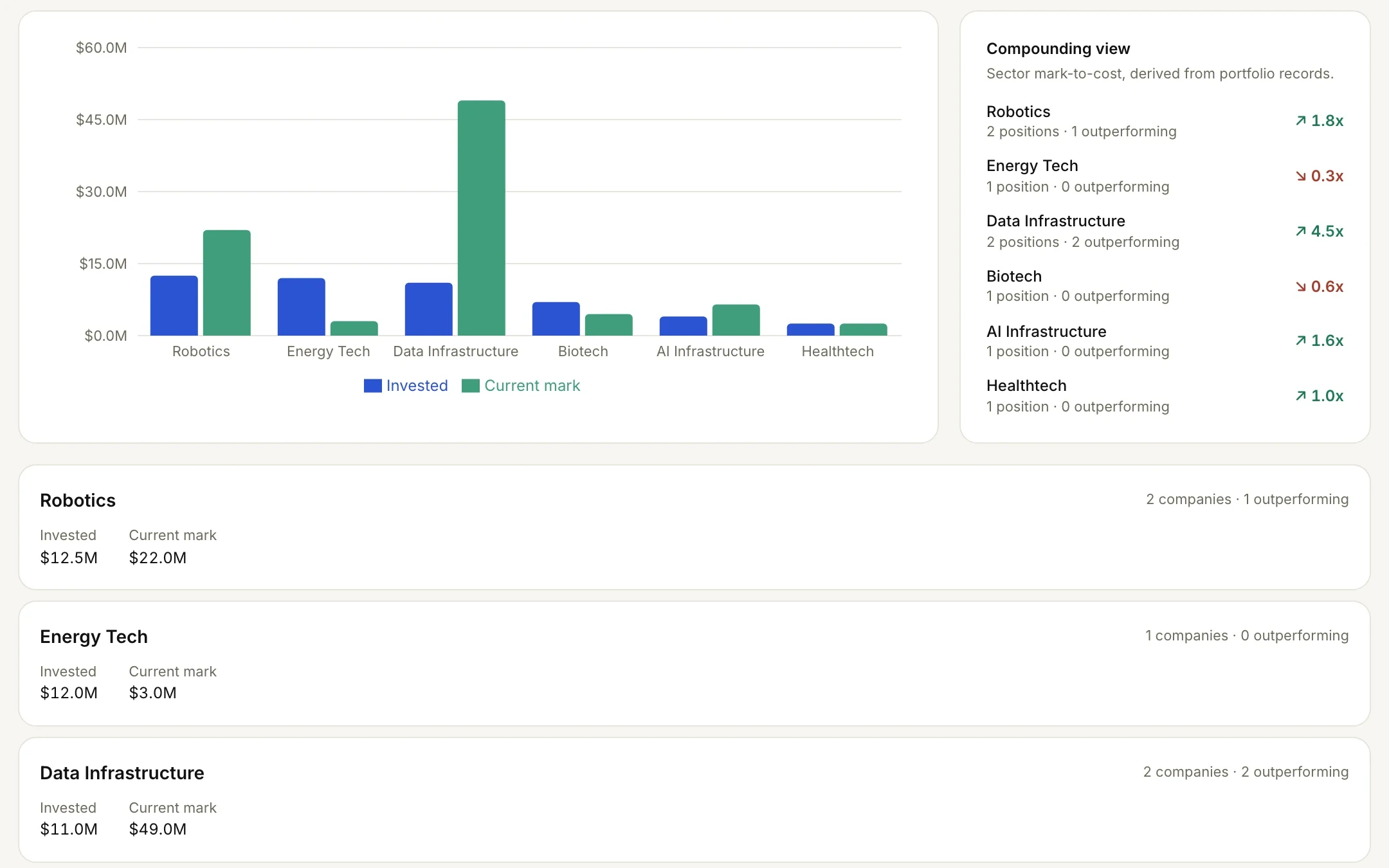Click '2 companies · 1 outperforming' on Robotics card
The width and height of the screenshot is (1389, 868).
tap(1248, 500)
